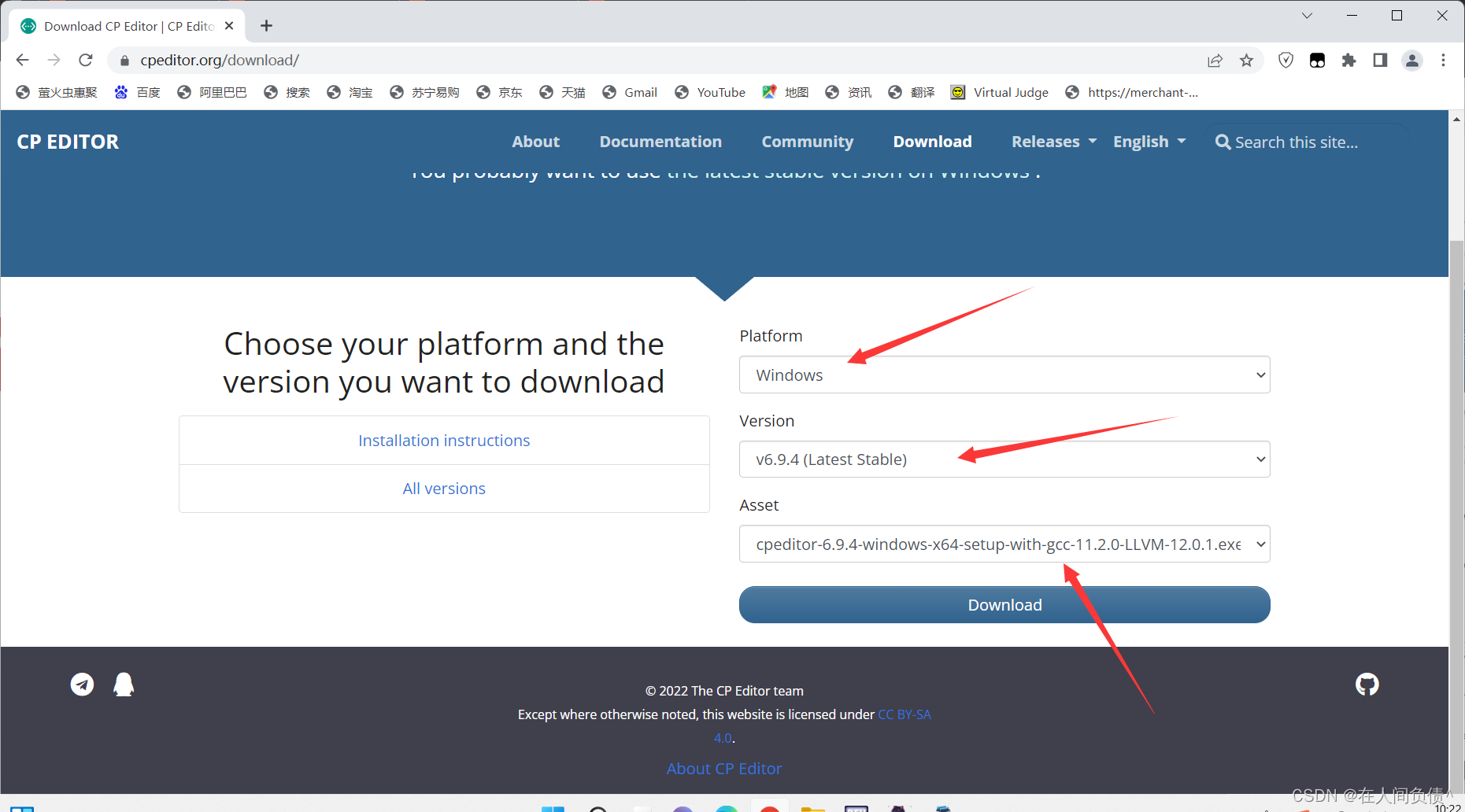Open the 京东 bookmark
Viewport: 1465px width, 812px height.
(500, 93)
